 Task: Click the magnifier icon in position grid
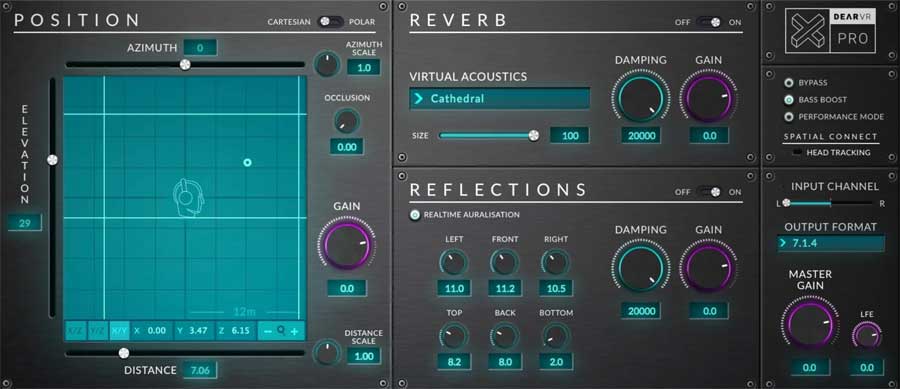click(x=281, y=330)
